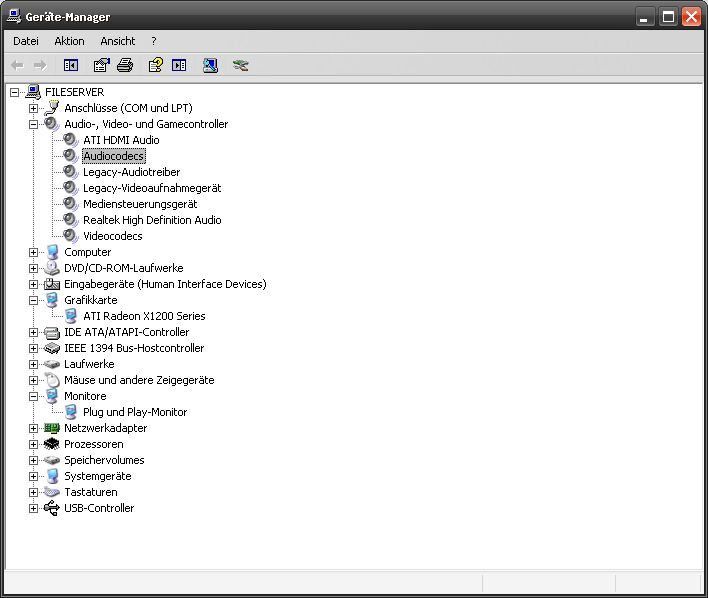Expand the Systemgeräte node

click(33, 476)
